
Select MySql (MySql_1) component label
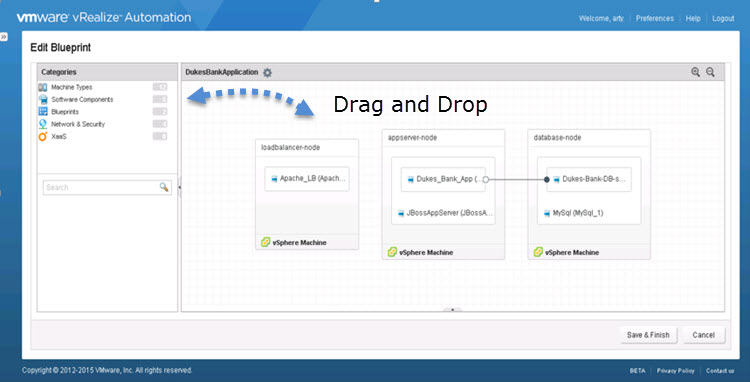pyautogui.click(x=578, y=213)
